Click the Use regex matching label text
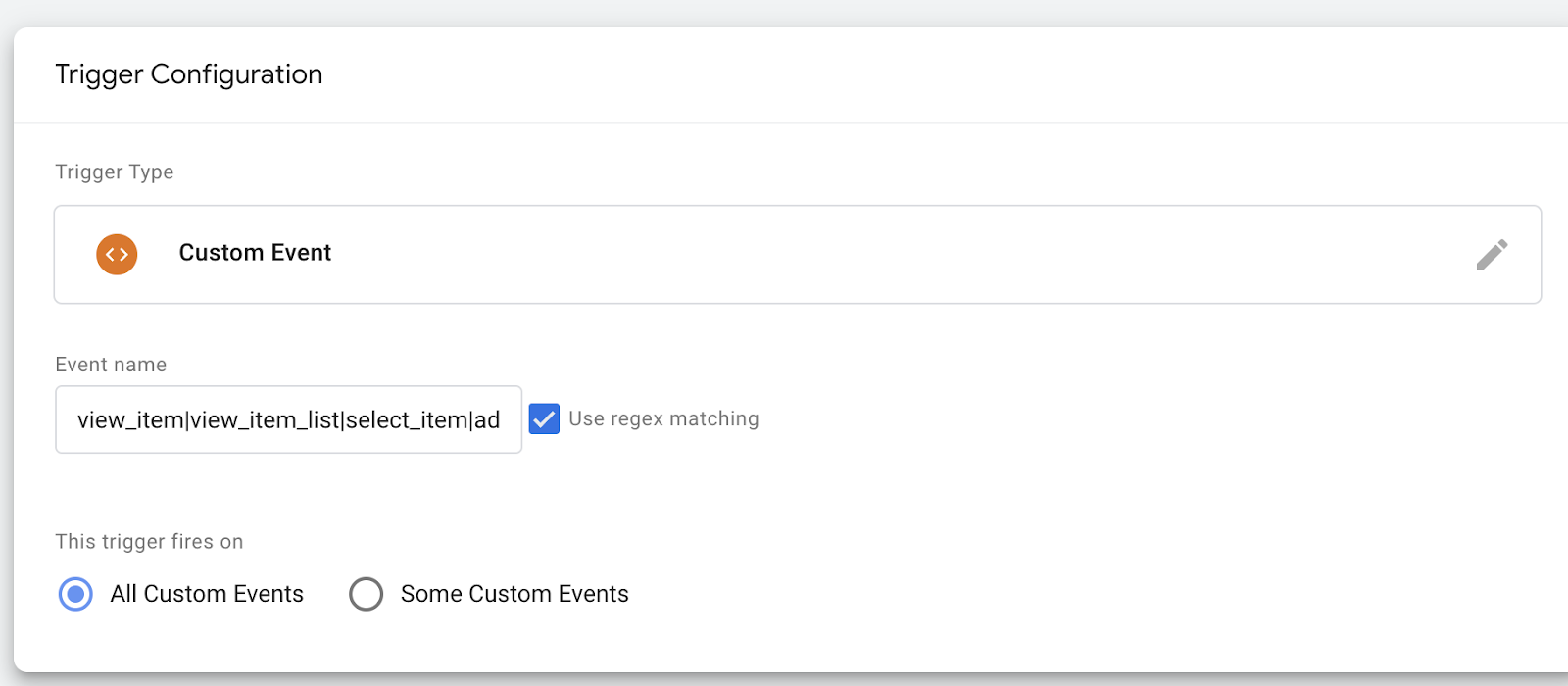 click(x=663, y=418)
